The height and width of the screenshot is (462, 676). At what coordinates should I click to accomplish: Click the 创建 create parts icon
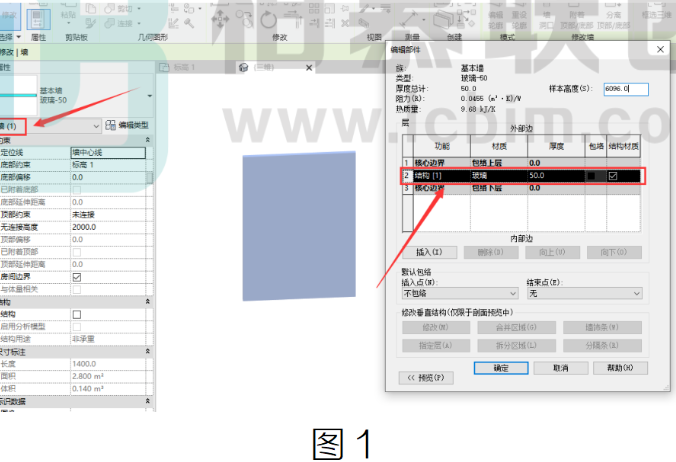[x=444, y=19]
